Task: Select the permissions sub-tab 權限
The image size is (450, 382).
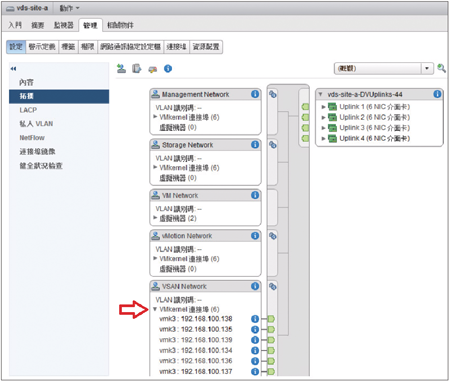Action: [88, 47]
